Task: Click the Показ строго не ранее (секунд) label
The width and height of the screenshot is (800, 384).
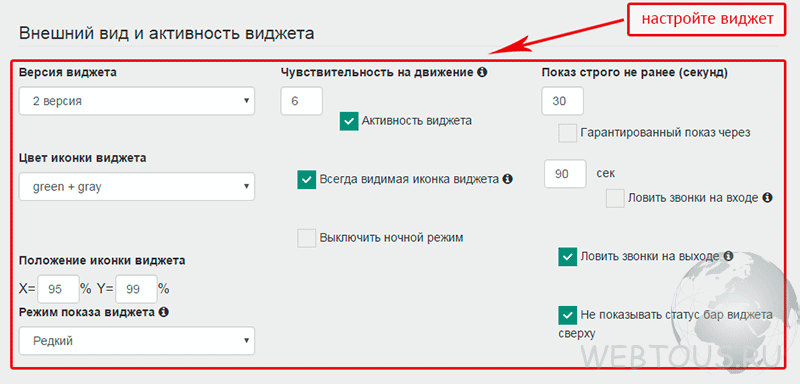Action: [x=635, y=72]
